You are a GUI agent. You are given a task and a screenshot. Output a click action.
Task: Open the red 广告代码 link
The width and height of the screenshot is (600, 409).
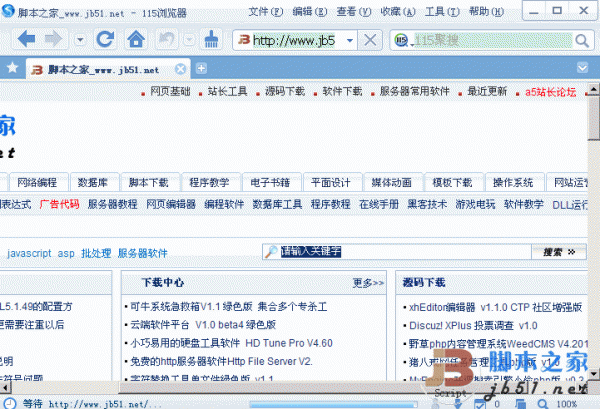[x=59, y=204]
